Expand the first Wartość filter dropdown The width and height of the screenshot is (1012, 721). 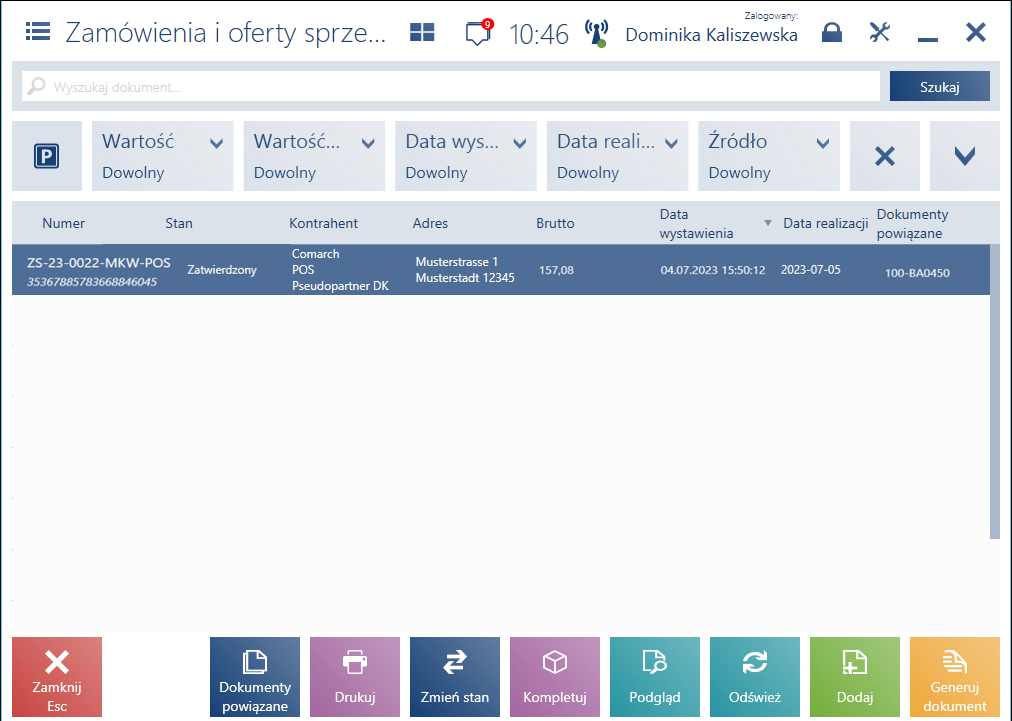point(163,156)
